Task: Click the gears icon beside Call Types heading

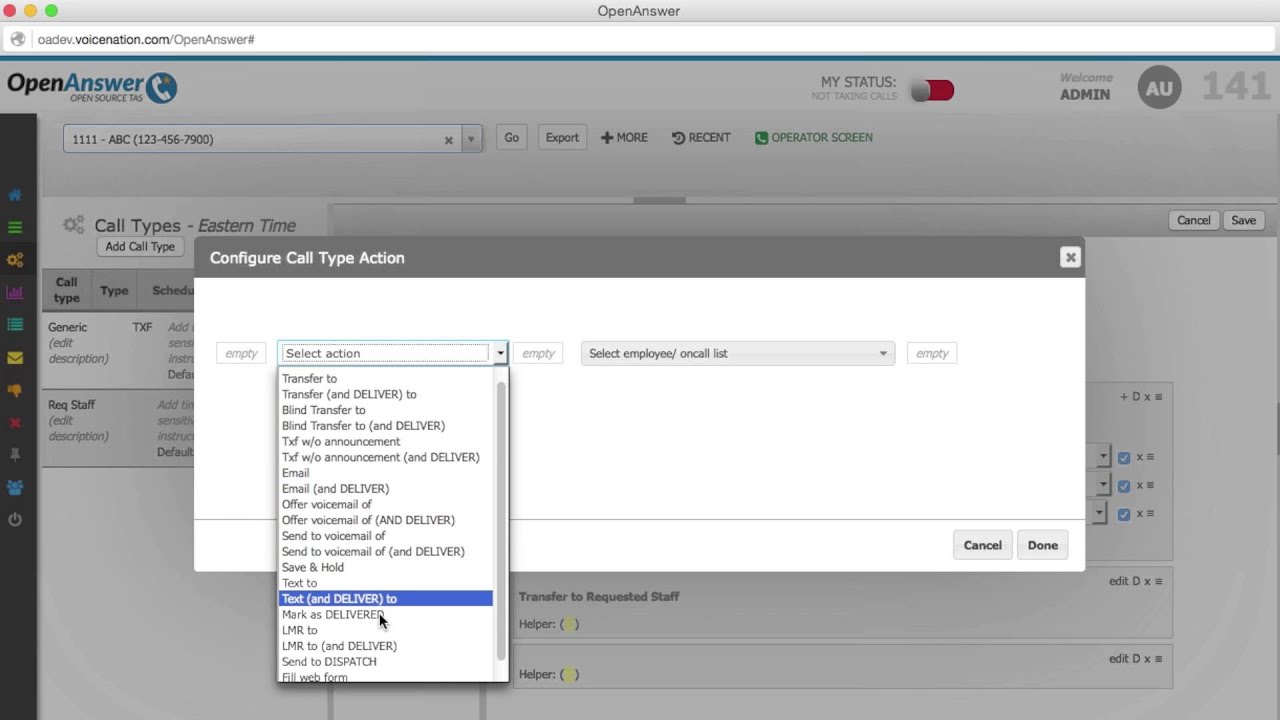Action: point(74,225)
